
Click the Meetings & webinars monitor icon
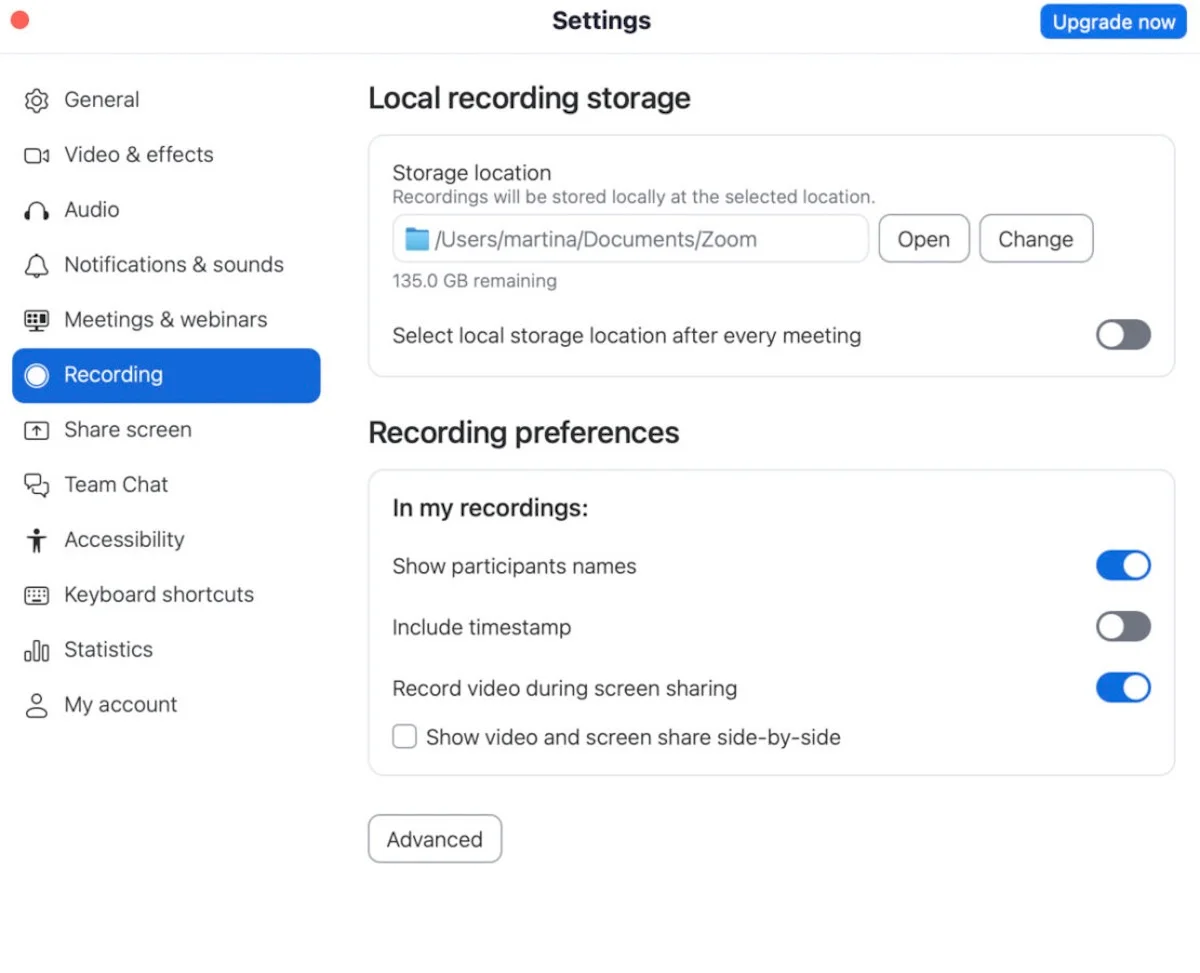(37, 320)
